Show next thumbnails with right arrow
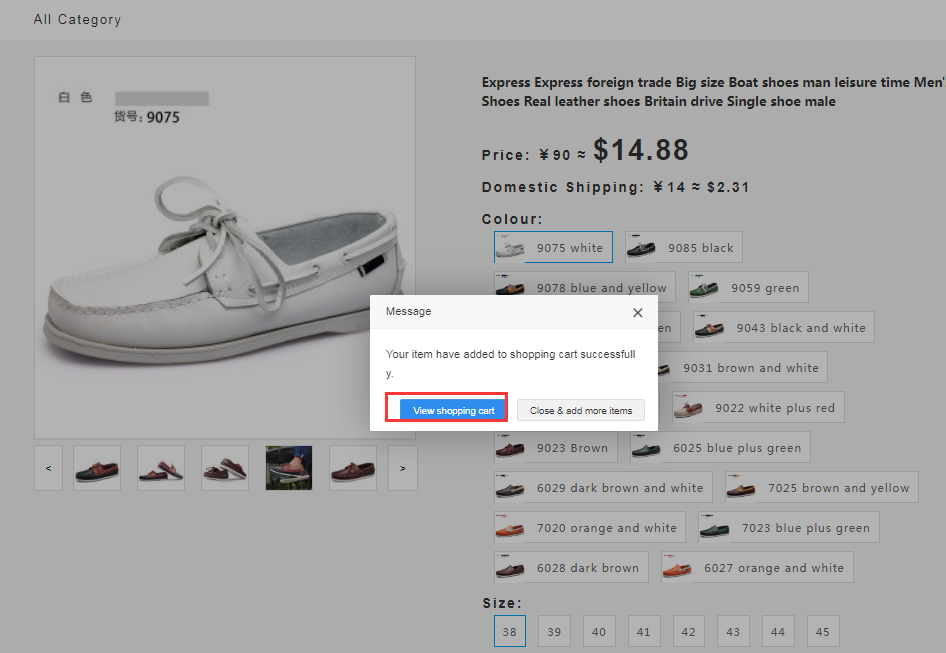 [x=402, y=468]
